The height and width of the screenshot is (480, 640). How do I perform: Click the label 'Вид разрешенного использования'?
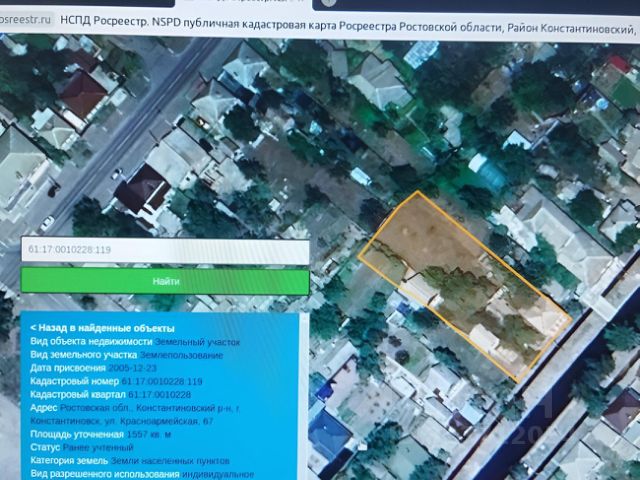(105, 474)
